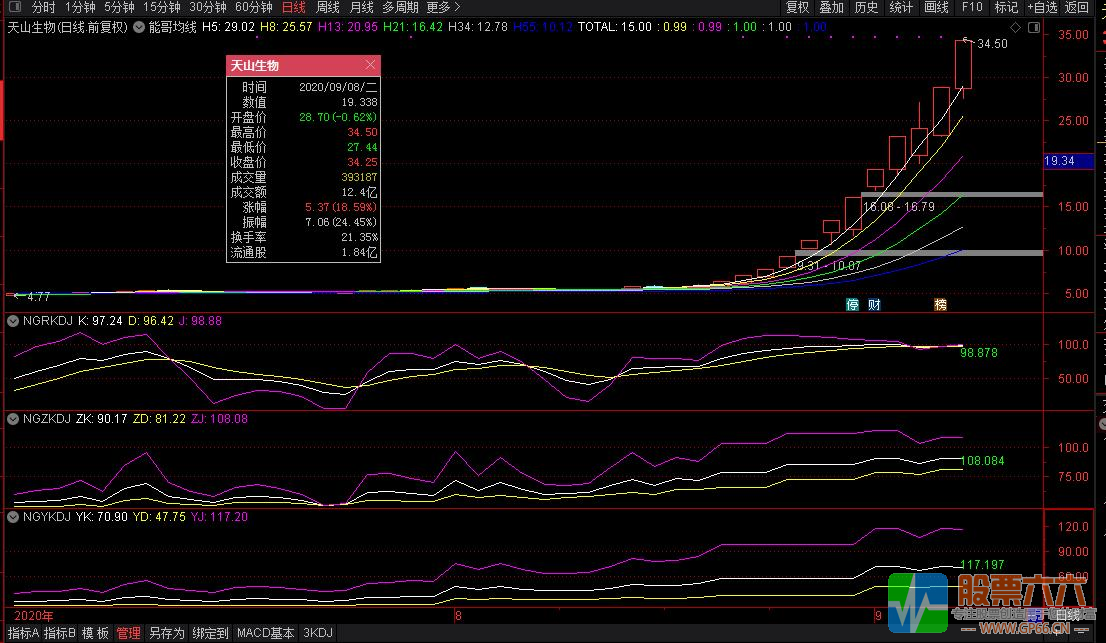Click the 停 marker under the price chart
This screenshot has height=643, width=1106.
coord(853,305)
